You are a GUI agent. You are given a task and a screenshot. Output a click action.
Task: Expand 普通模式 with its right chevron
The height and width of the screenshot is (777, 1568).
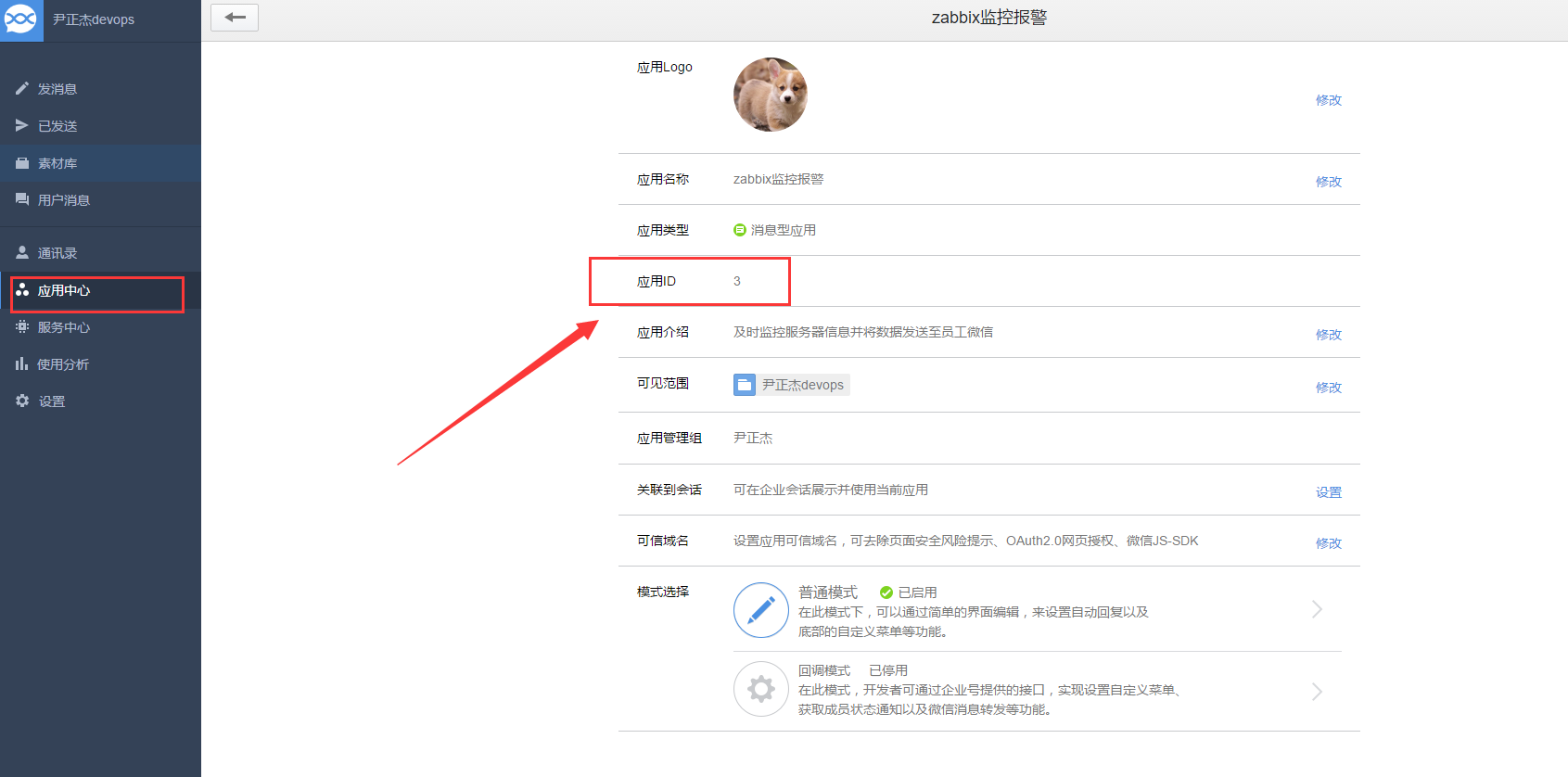click(1317, 609)
